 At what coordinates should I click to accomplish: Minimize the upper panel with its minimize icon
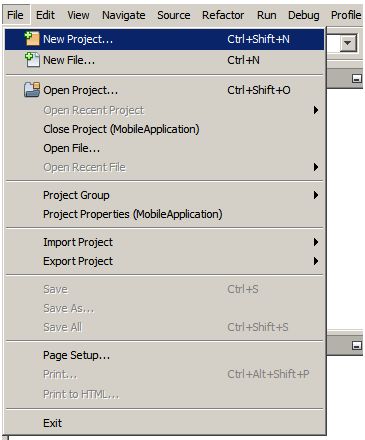click(x=357, y=79)
